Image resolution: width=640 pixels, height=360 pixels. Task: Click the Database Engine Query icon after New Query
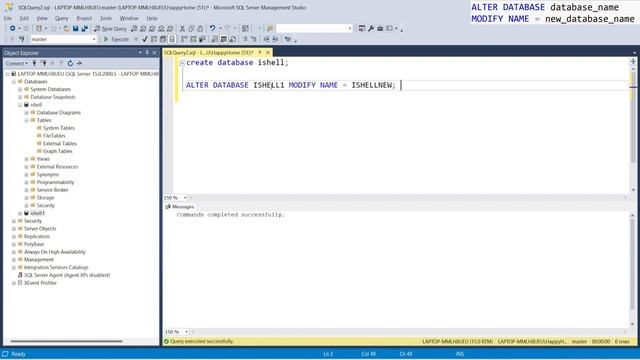pos(134,29)
